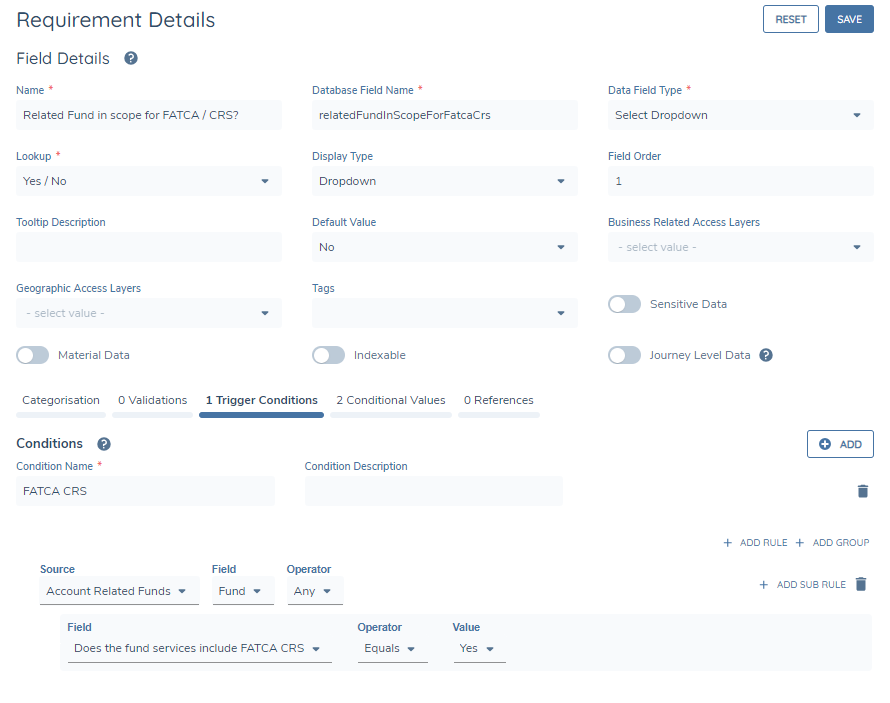Turn on the Material Data switch
Screen dimensions: 890x703
click(x=32, y=355)
